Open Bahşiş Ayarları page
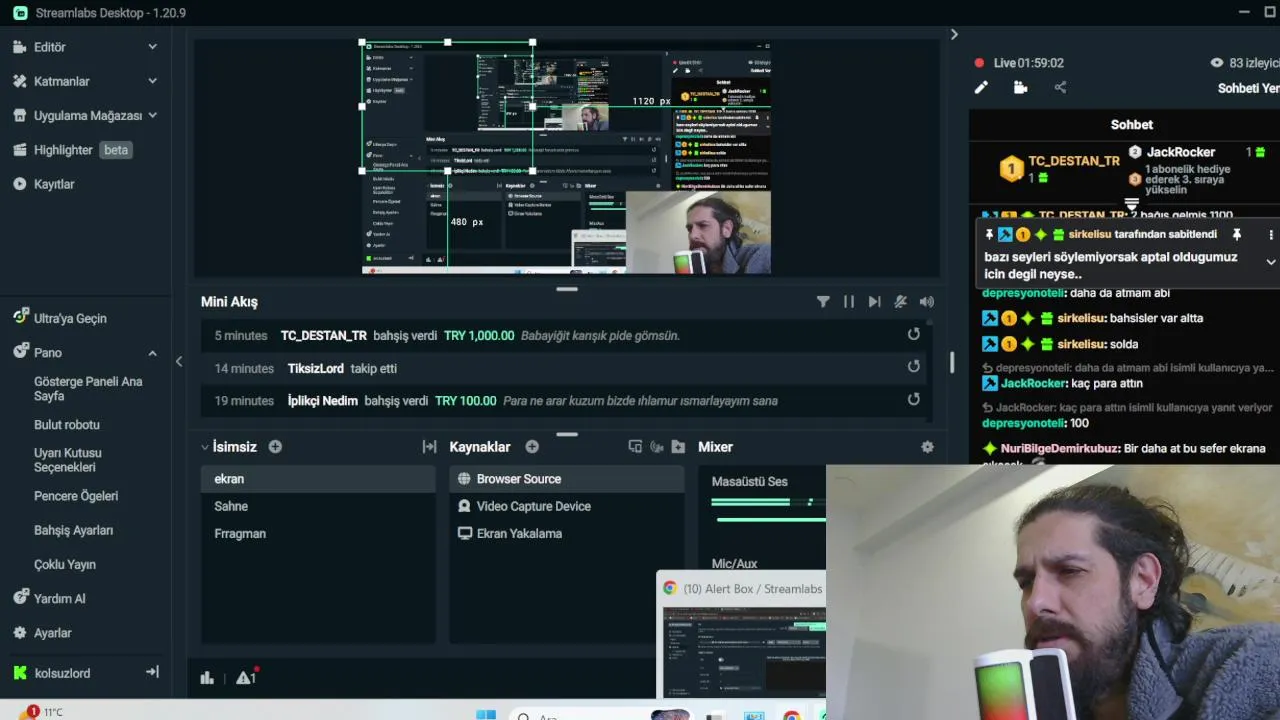This screenshot has width=1280, height=720. point(73,530)
